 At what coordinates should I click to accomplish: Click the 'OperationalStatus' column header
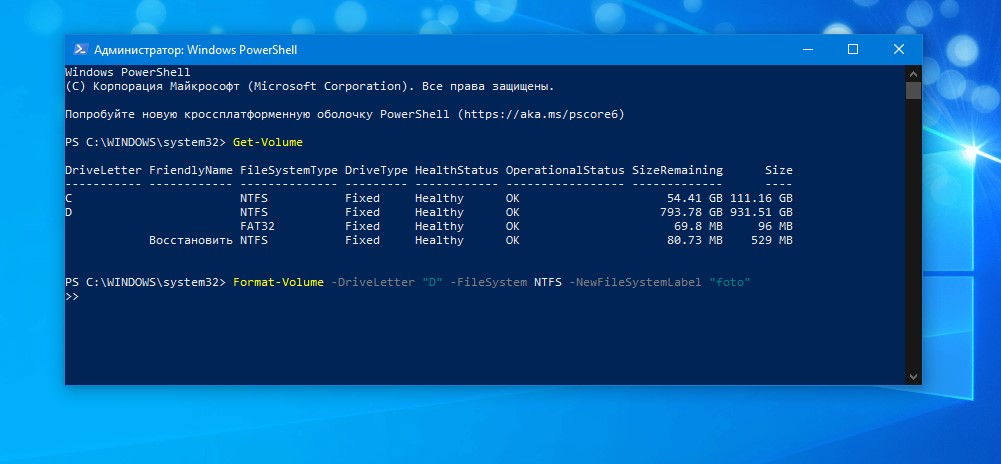pos(565,170)
